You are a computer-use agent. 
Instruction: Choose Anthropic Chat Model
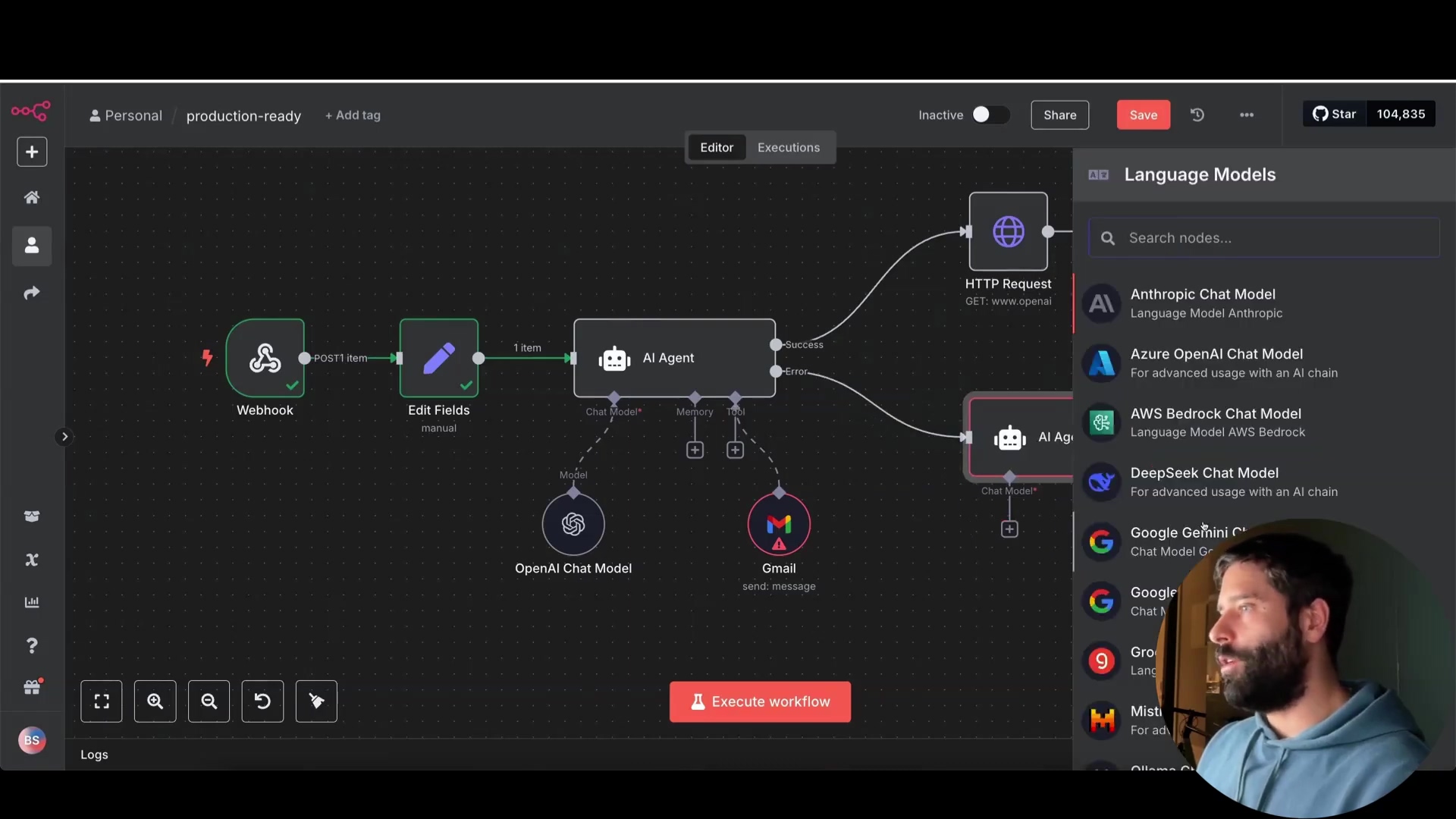click(1264, 303)
